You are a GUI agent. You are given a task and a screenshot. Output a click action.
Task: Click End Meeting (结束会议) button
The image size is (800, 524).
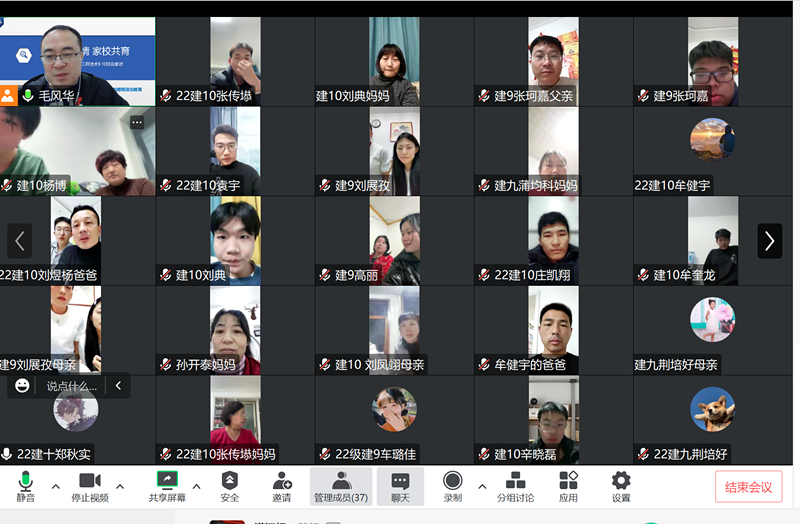pyautogui.click(x=748, y=487)
